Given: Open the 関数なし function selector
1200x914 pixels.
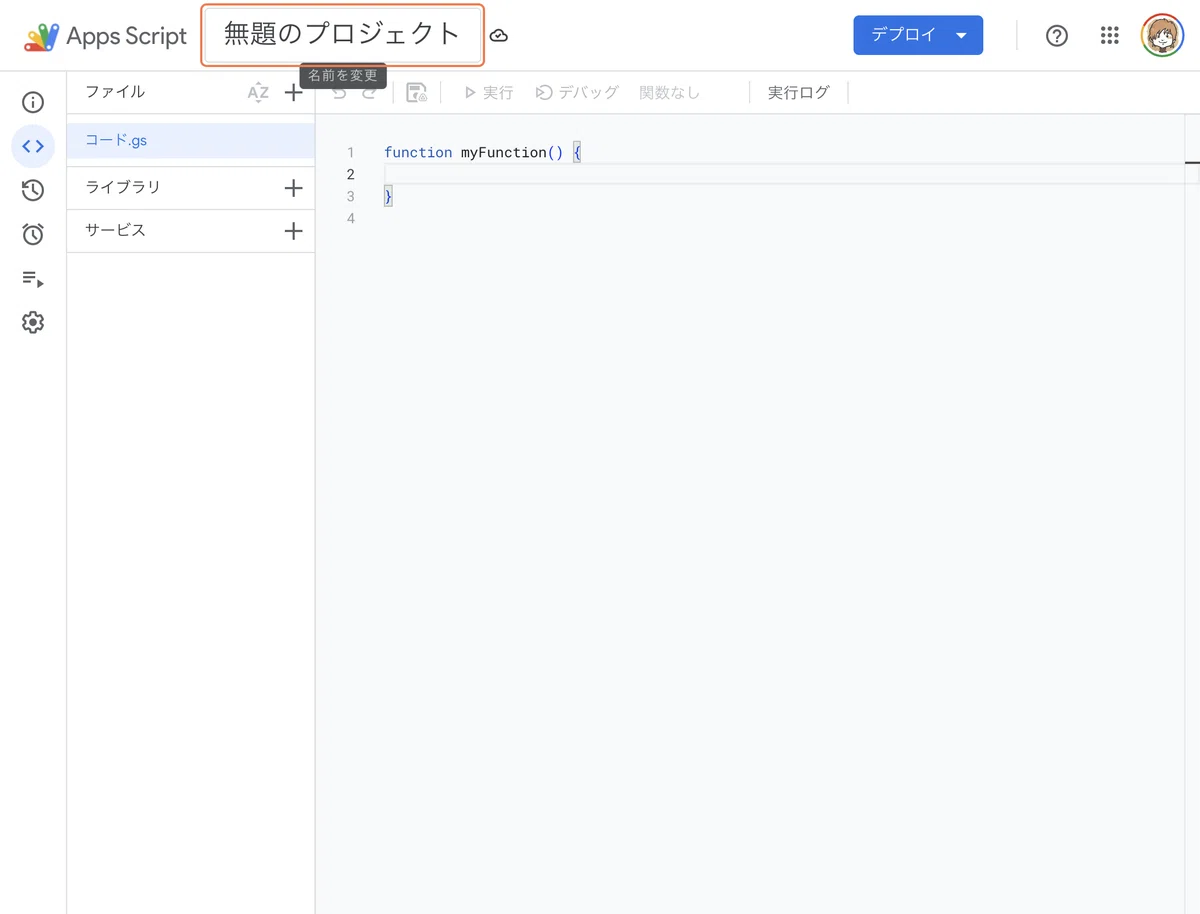Looking at the screenshot, I should click(x=670, y=93).
